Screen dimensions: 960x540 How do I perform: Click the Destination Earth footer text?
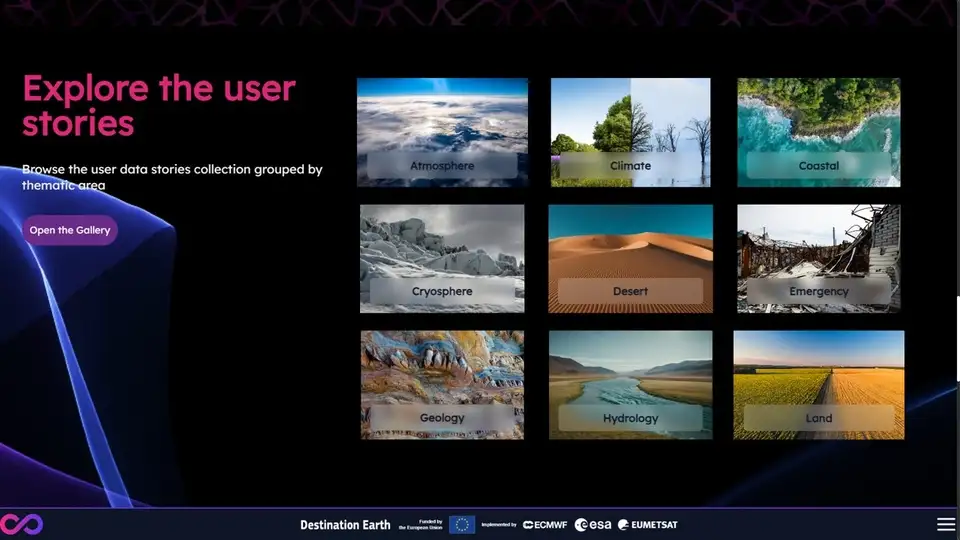point(345,525)
